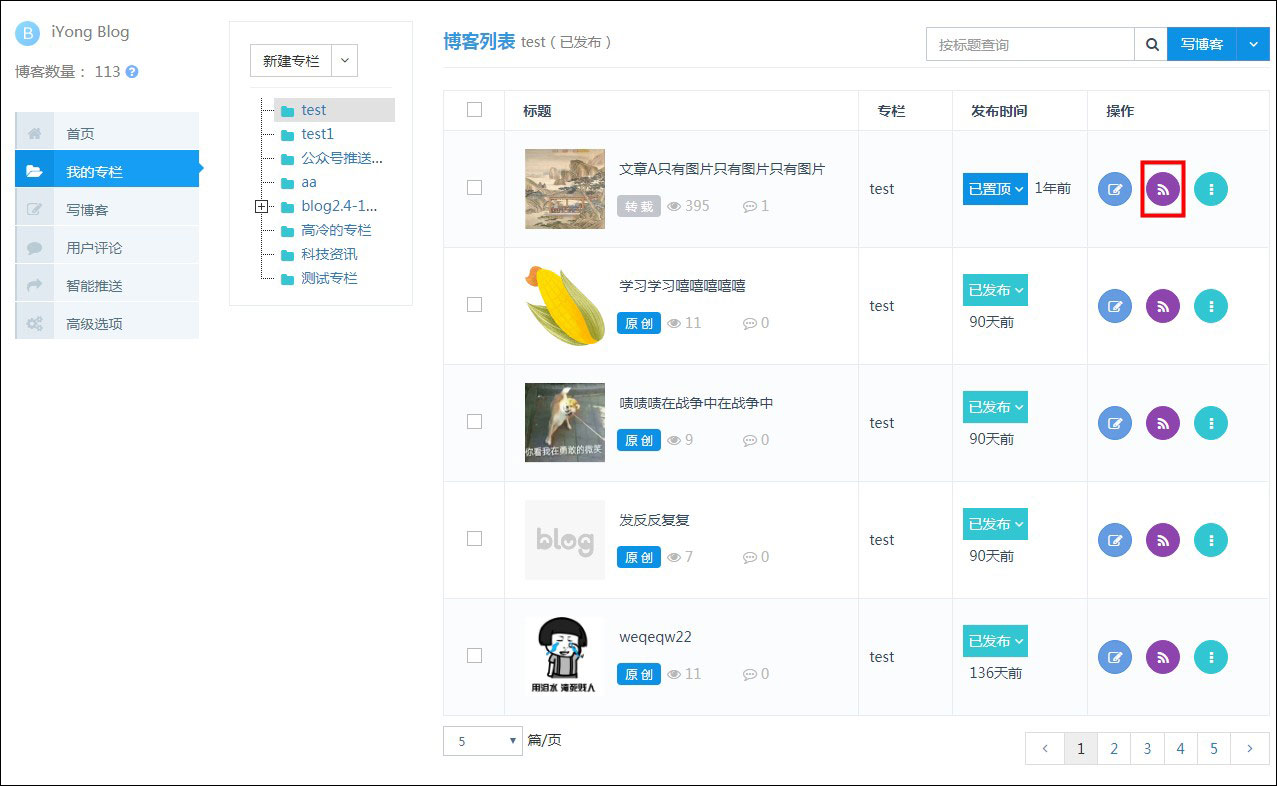Viewport: 1277px width, 786px height.
Task: Click RSS push icon for 发反反复复 row
Action: click(1163, 540)
